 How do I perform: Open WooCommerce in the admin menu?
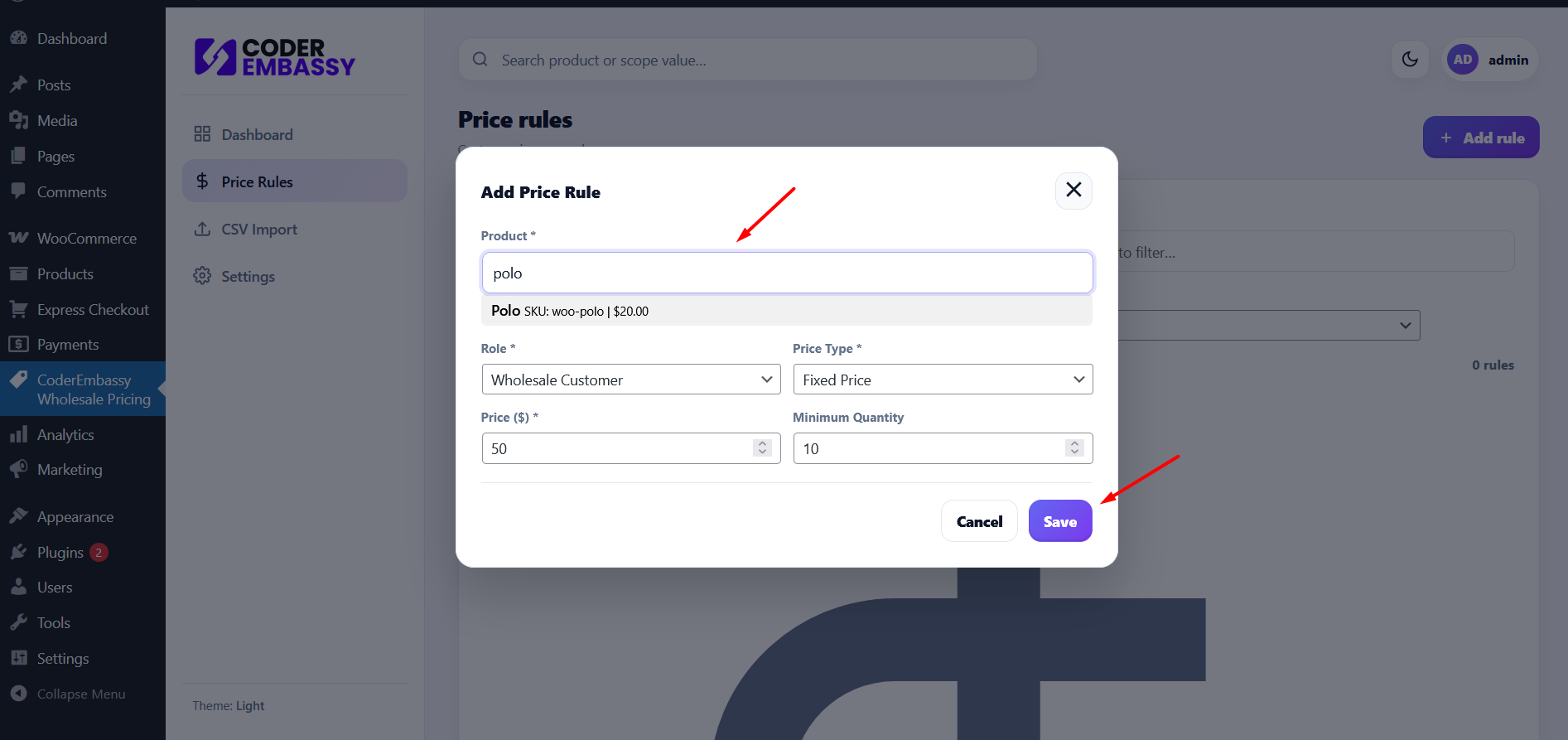[x=86, y=238]
